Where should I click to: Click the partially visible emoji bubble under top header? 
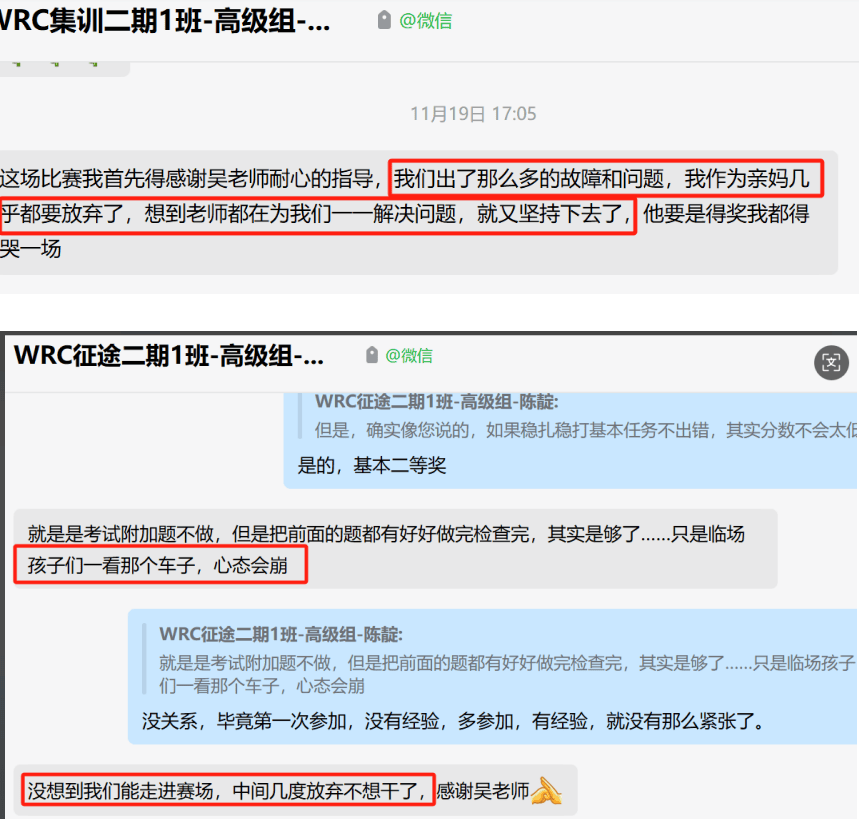pos(65,68)
